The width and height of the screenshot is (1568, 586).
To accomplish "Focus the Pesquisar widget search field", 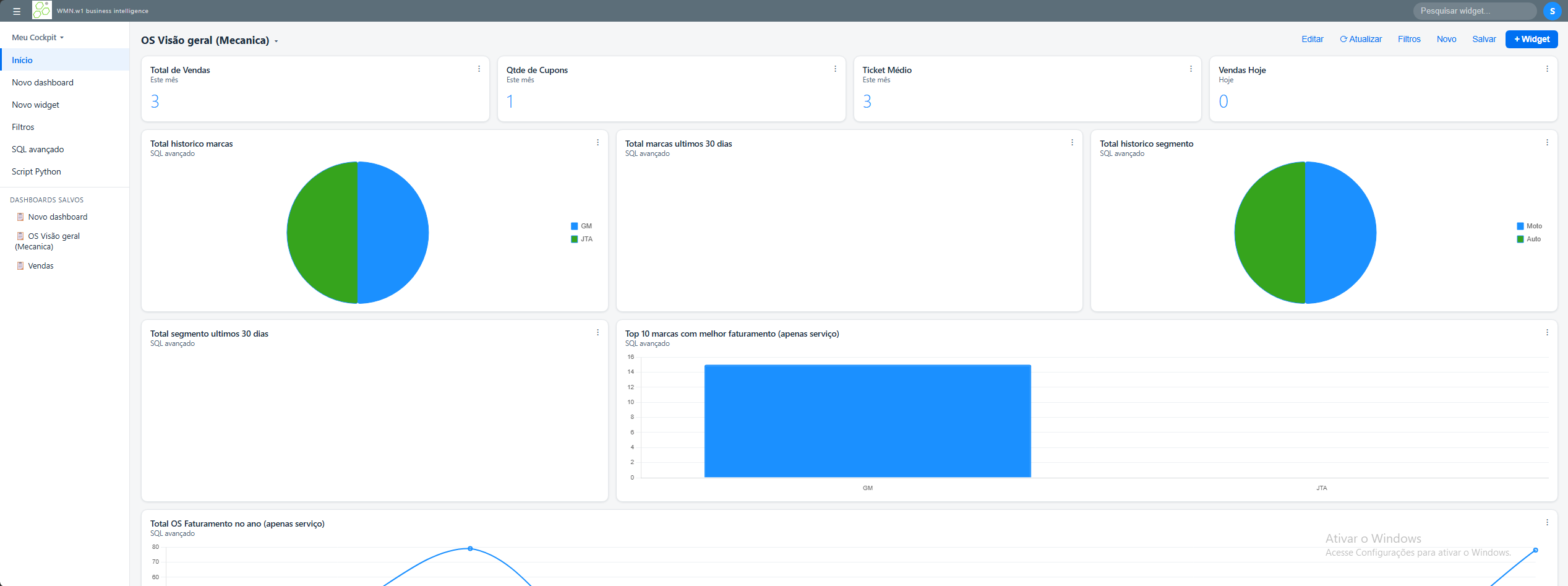I will (x=1475, y=11).
